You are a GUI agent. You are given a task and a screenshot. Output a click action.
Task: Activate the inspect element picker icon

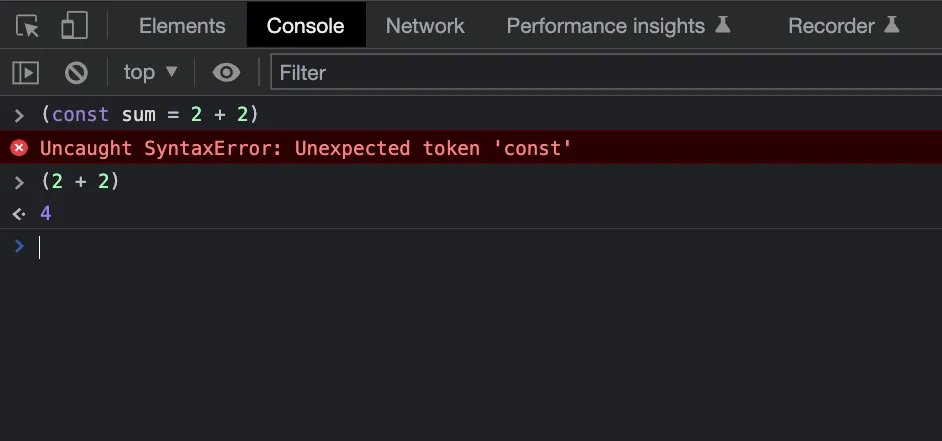pos(28,26)
